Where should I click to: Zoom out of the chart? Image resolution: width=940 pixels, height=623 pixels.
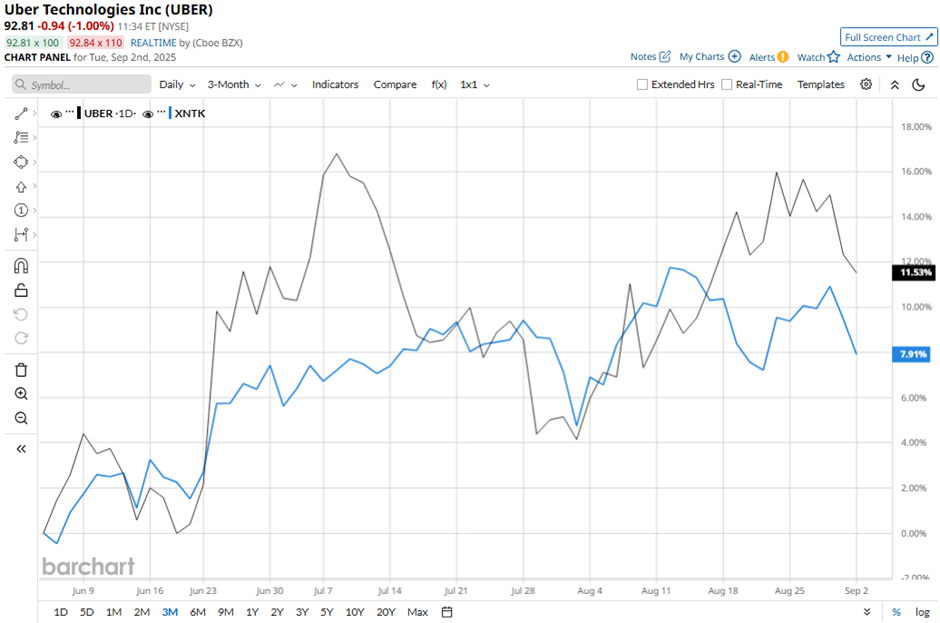(x=21, y=418)
